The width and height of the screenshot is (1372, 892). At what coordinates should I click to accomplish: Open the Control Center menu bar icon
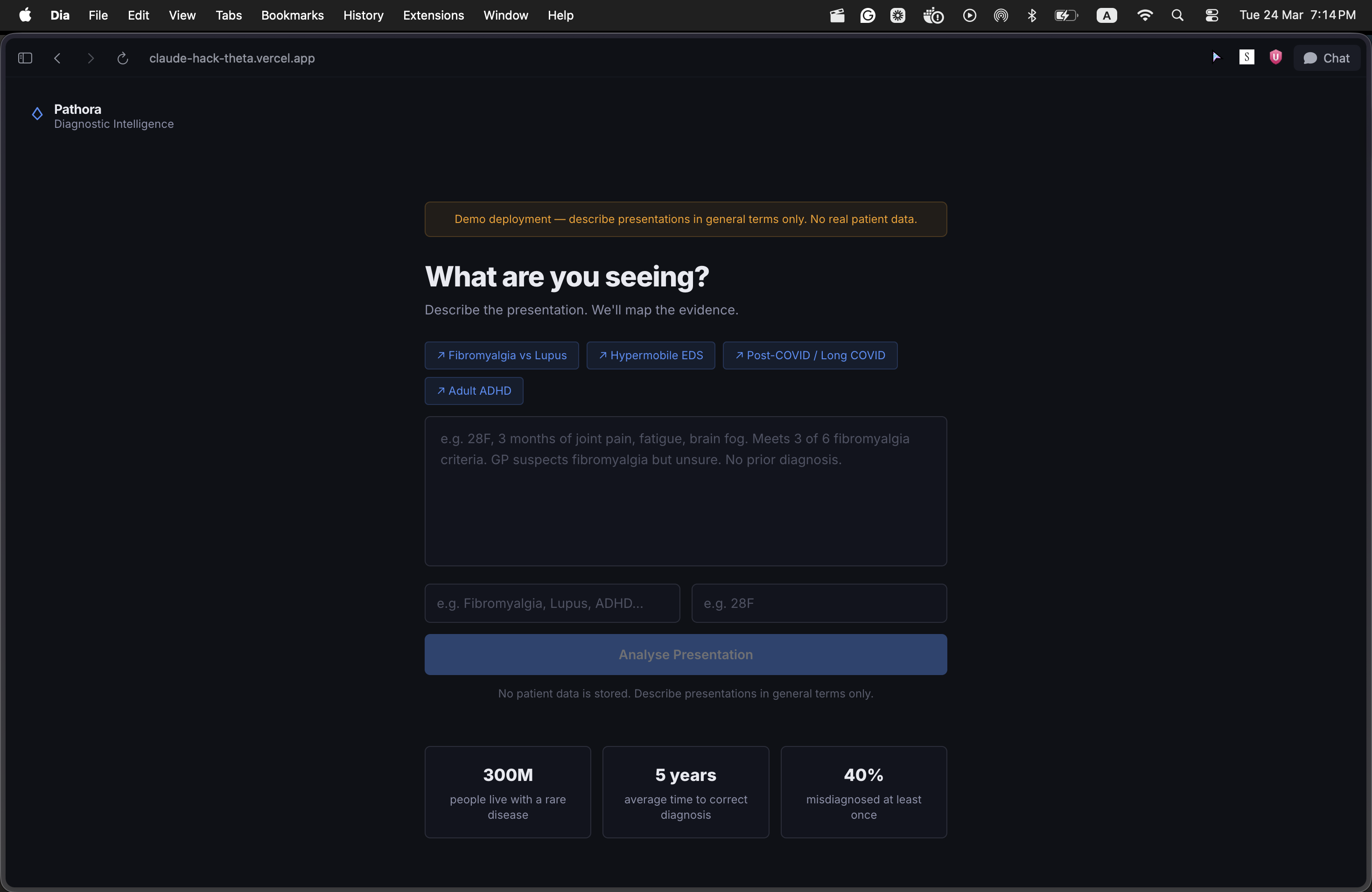[1212, 15]
